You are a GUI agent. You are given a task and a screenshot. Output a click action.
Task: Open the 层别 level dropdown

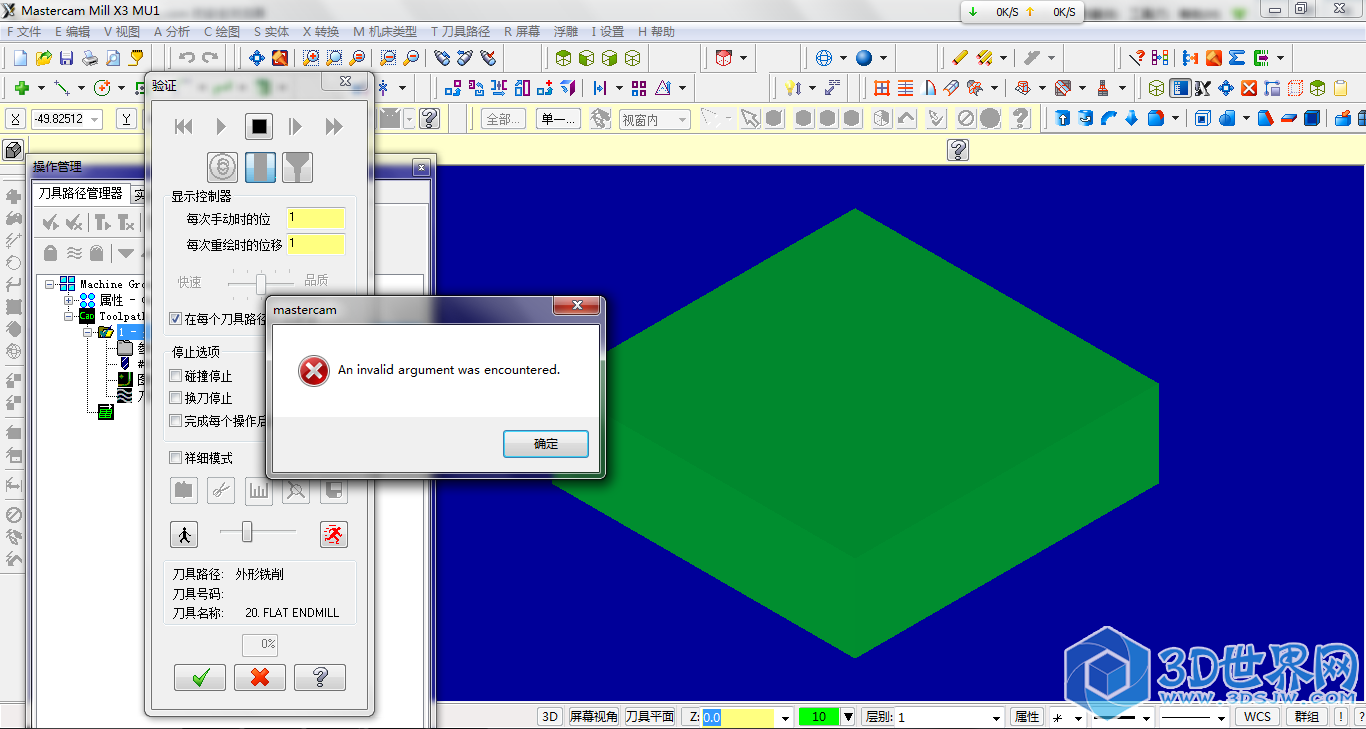(995, 717)
